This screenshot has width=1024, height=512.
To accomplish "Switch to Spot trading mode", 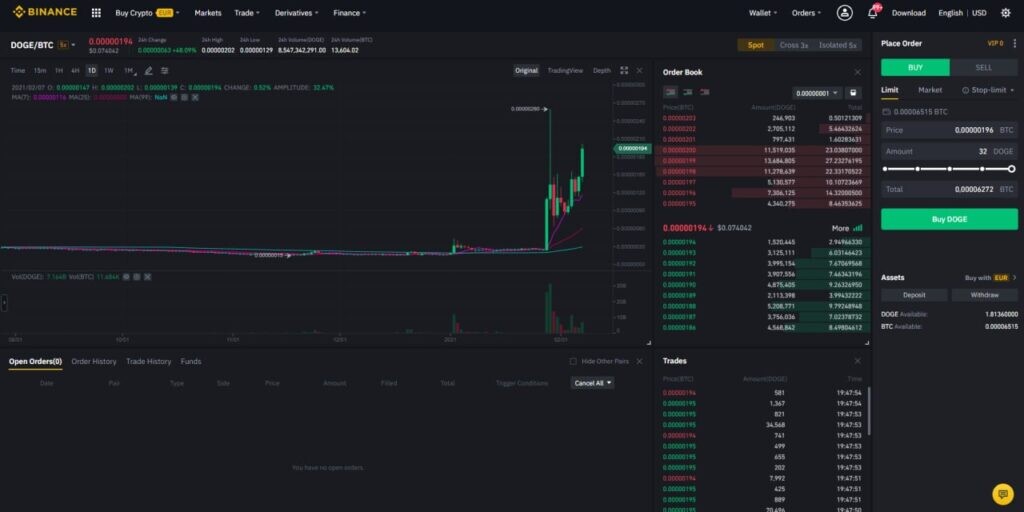I will [x=756, y=45].
